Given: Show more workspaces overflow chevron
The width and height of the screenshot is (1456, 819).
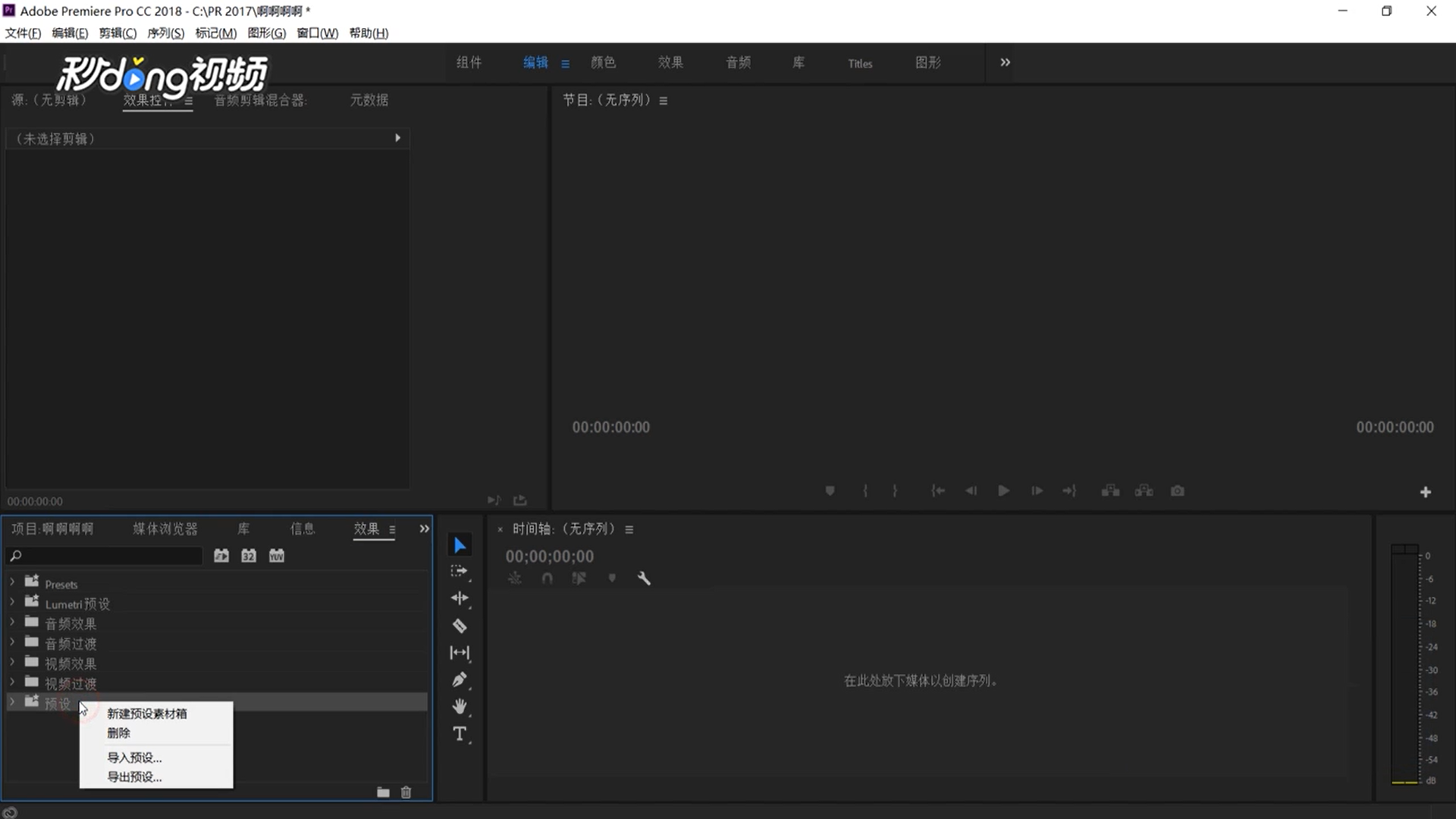Looking at the screenshot, I should pyautogui.click(x=1005, y=62).
